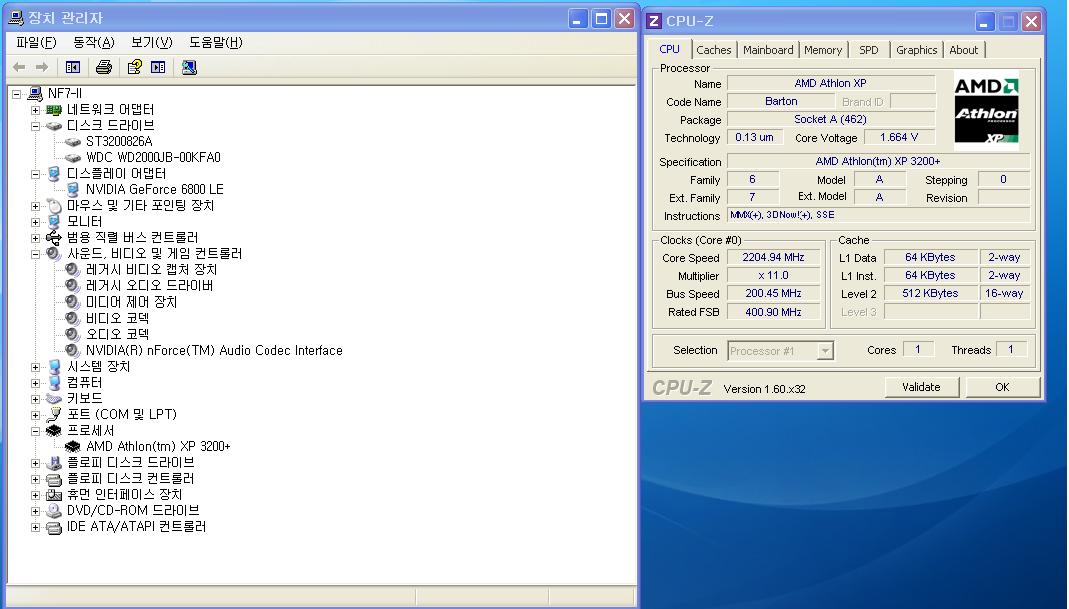Image resolution: width=1069 pixels, height=609 pixels.
Task: Click the NVIDIA GeForce 6800 LE device icon
Action: tap(73, 190)
